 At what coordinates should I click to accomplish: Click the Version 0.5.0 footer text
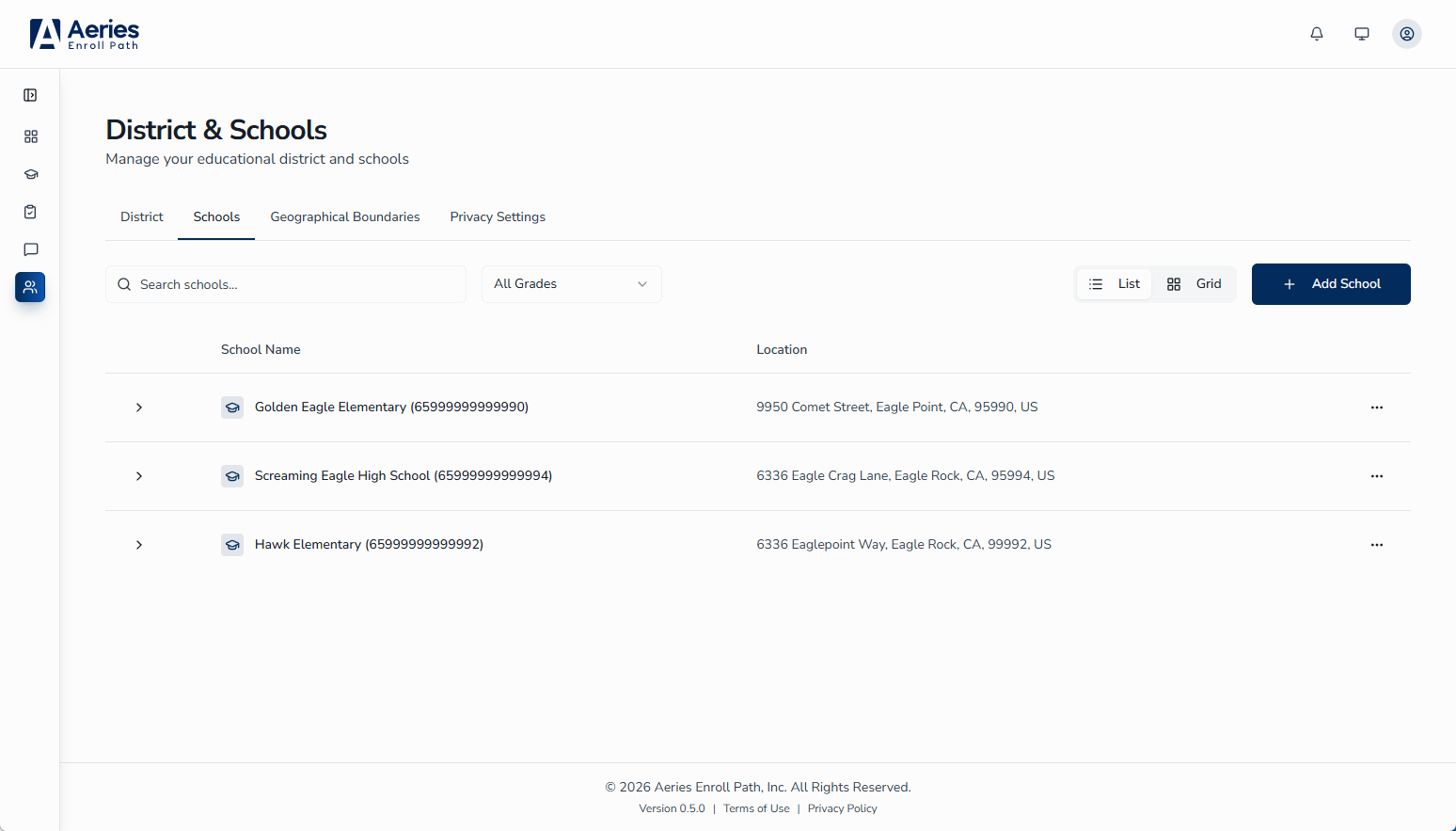point(672,808)
